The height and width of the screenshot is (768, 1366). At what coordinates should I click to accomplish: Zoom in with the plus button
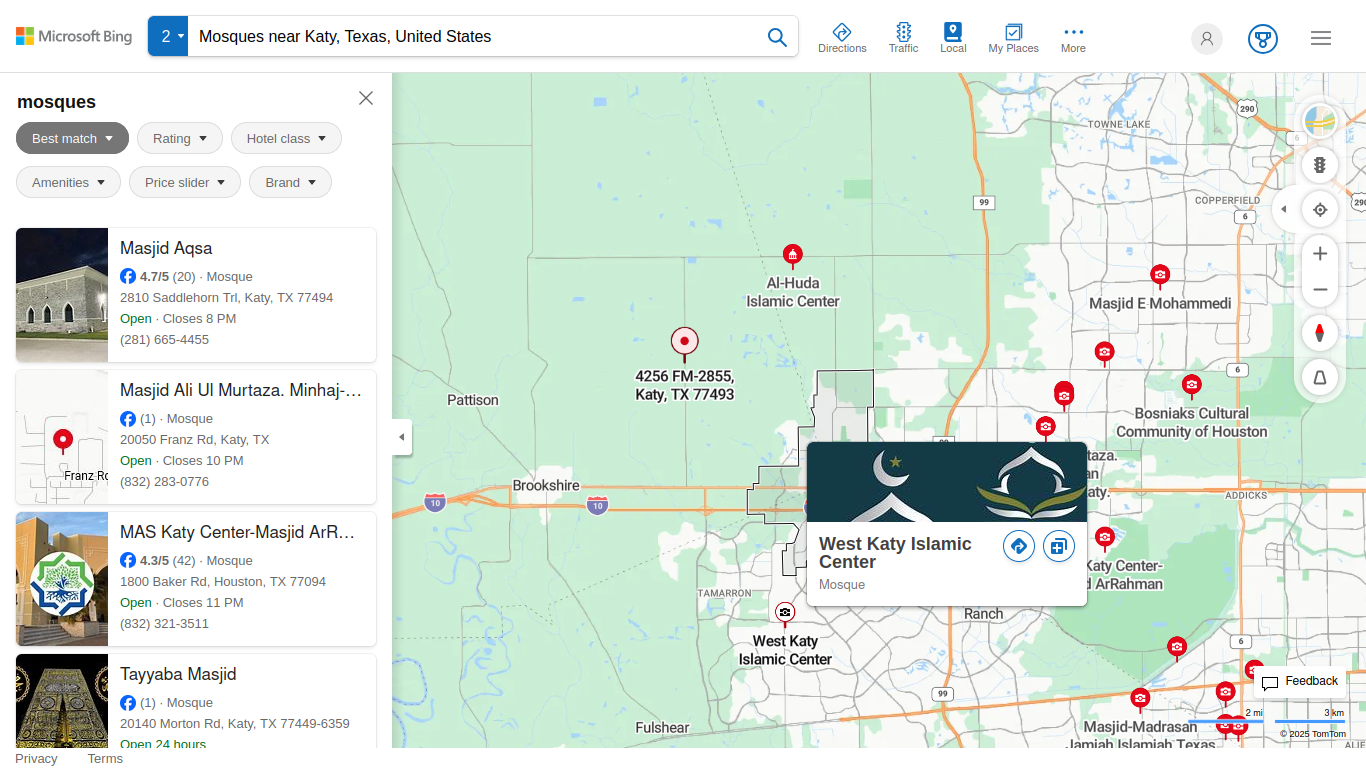[x=1320, y=254]
